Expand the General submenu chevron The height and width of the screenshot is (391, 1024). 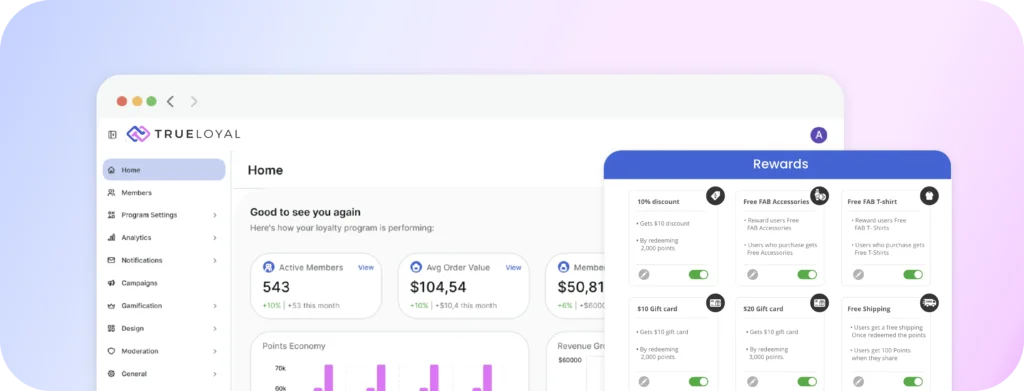(215, 374)
